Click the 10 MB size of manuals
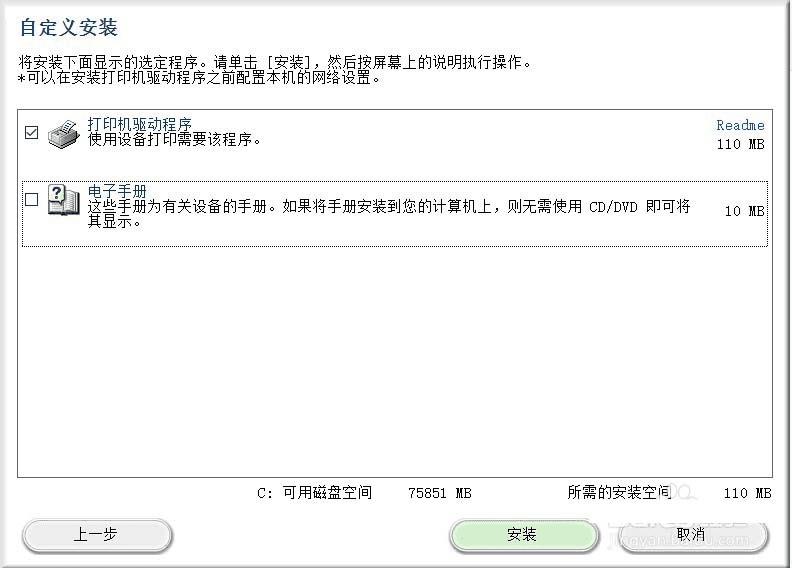This screenshot has width=792, height=568. click(745, 211)
